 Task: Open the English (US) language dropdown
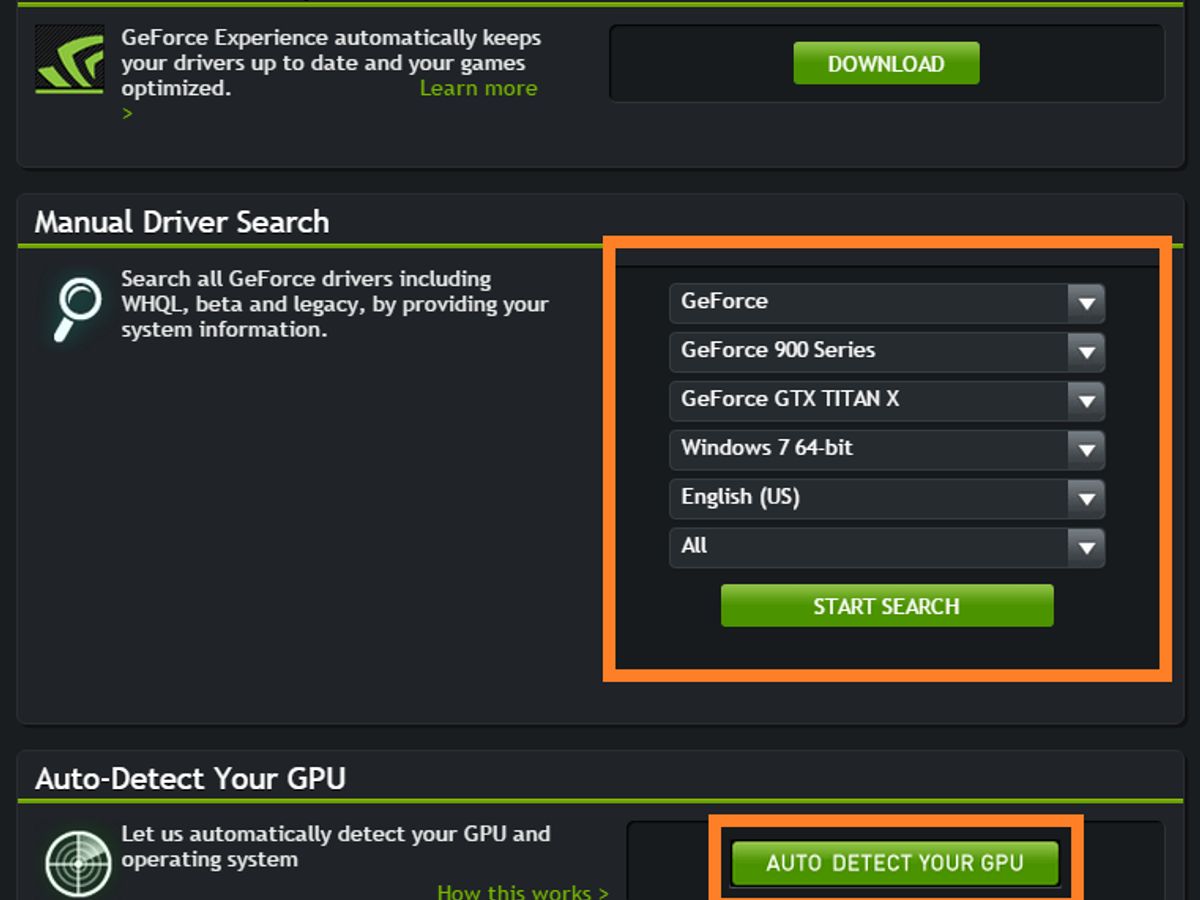coord(887,498)
